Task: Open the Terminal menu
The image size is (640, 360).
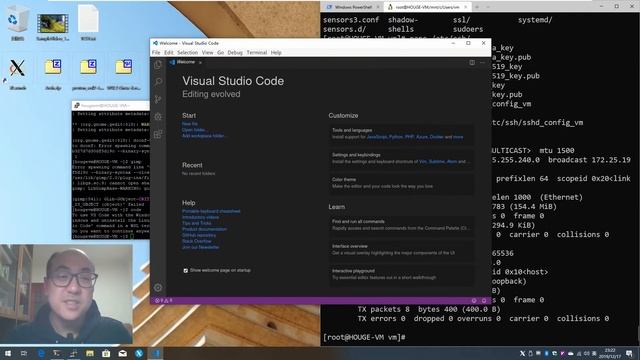Action: 257,53
